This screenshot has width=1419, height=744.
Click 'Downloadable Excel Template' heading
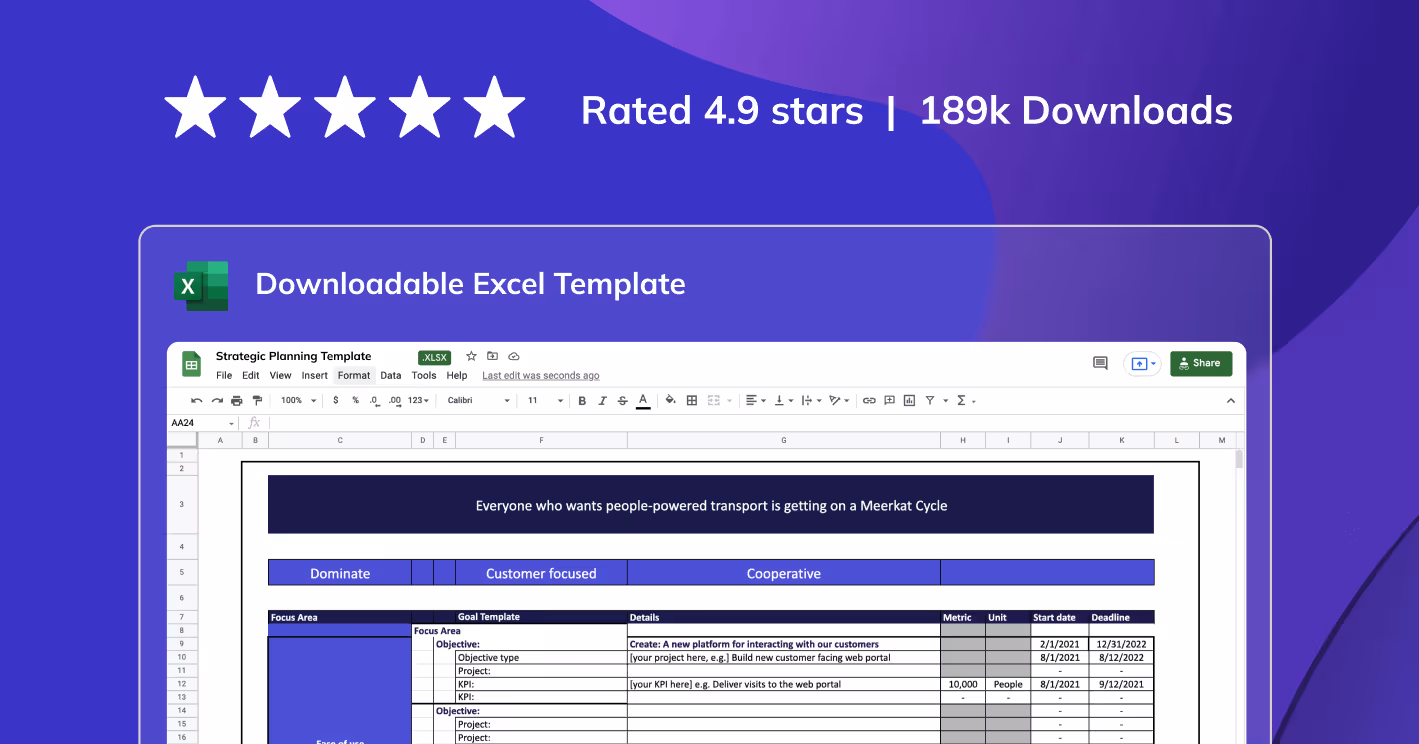[x=470, y=284]
